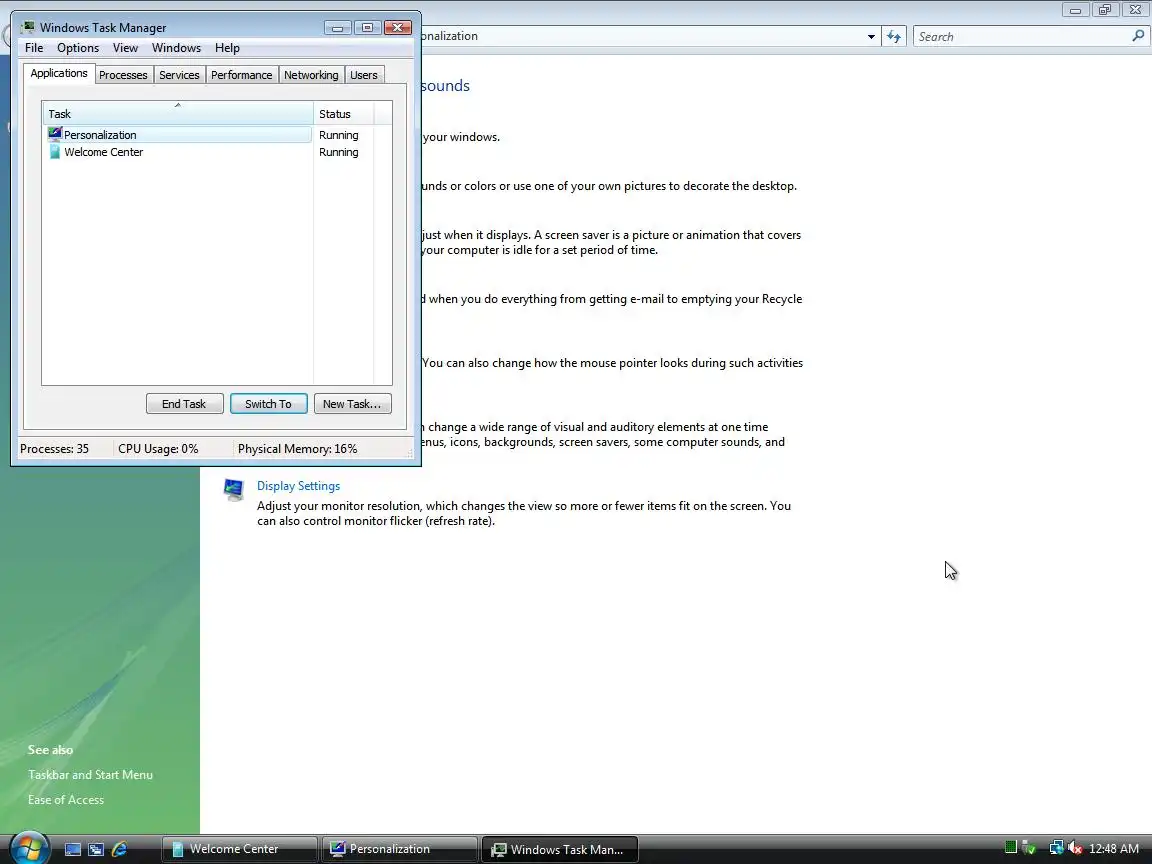This screenshot has width=1152, height=864.
Task: Open the View menu in Task Manager
Action: tap(125, 48)
